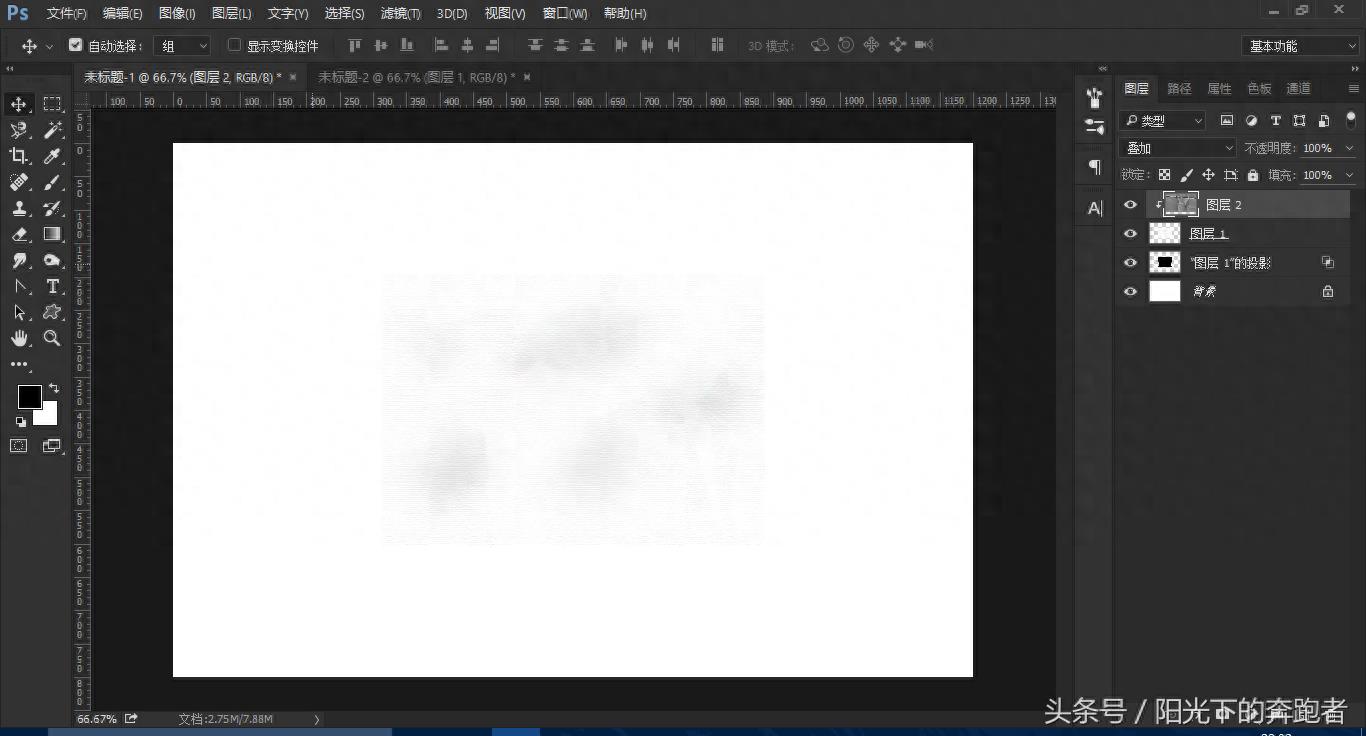Set the foreground color swatch

pos(29,397)
